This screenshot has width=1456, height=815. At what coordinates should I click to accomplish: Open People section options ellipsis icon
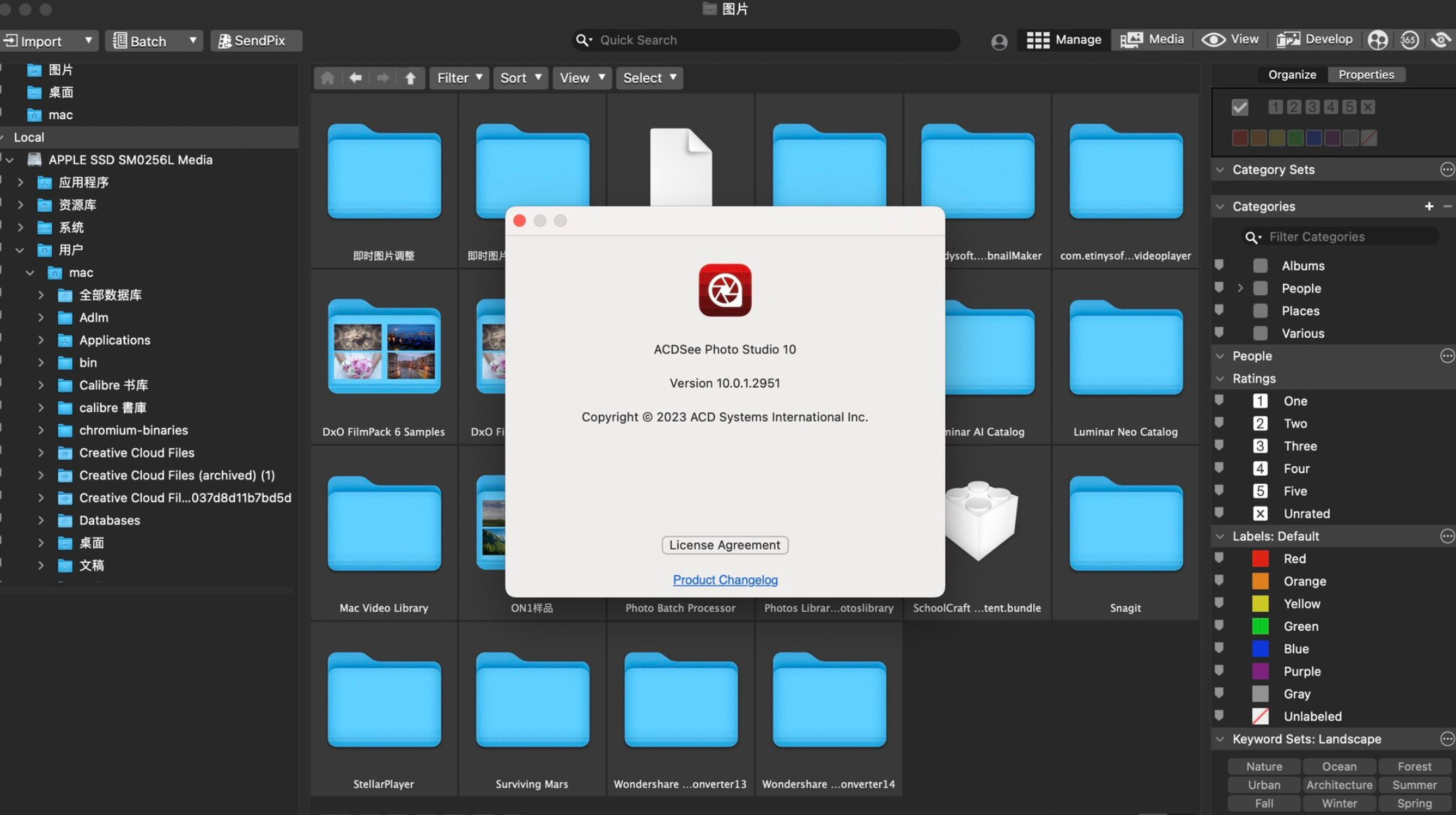tap(1447, 356)
